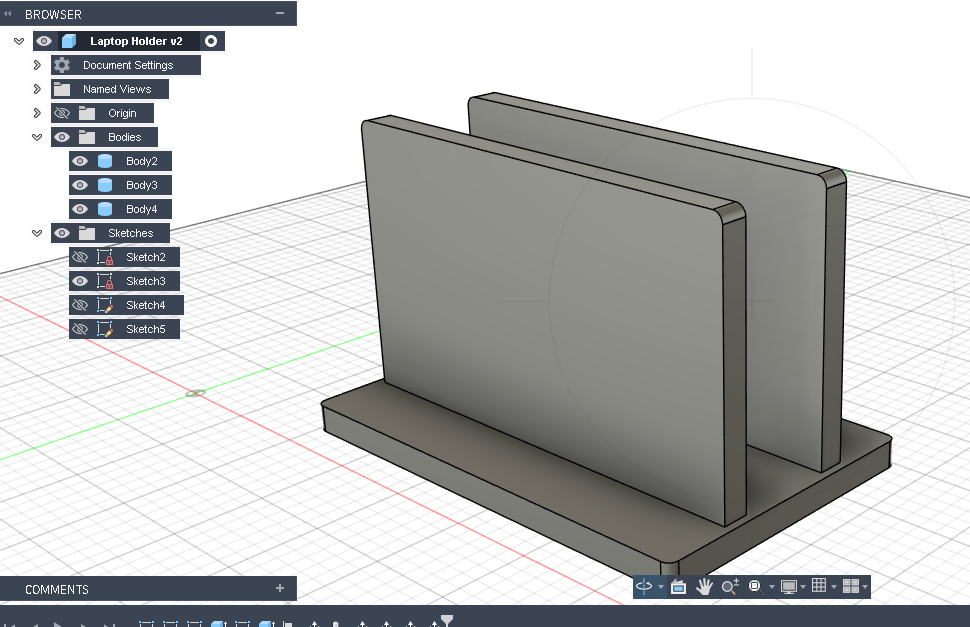The height and width of the screenshot is (627, 970).
Task: Open the Zoom Window dropdown arrow
Action: [771, 586]
